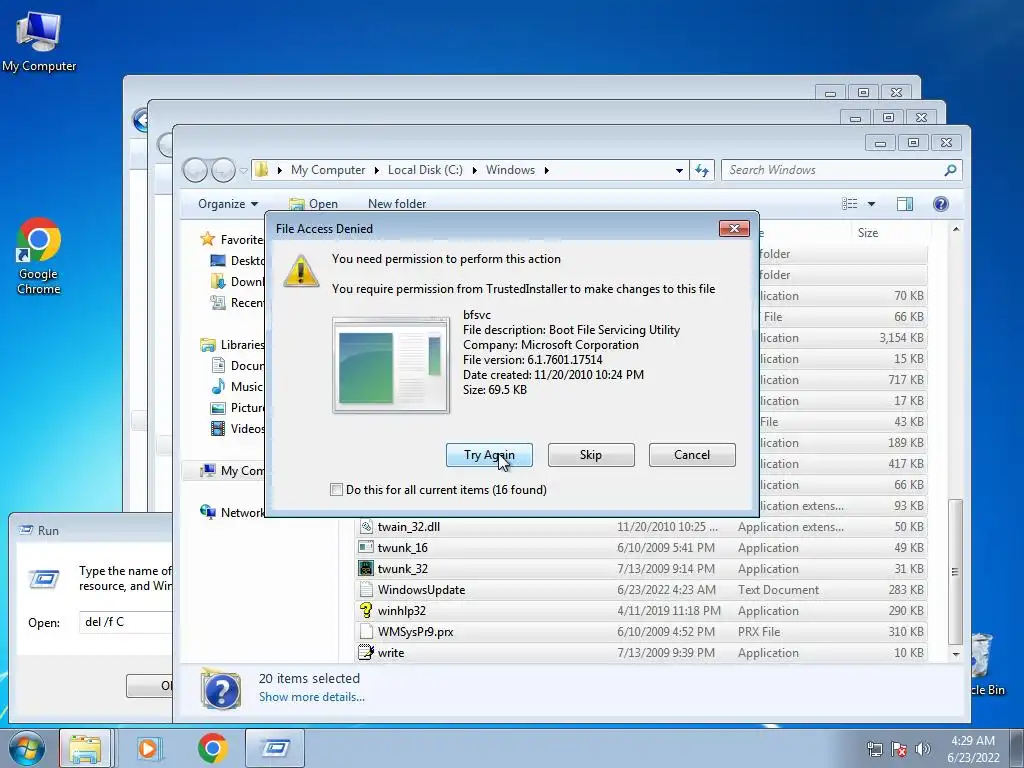Image resolution: width=1024 pixels, height=768 pixels.
Task: Open Chrome from the taskbar
Action: pos(212,748)
